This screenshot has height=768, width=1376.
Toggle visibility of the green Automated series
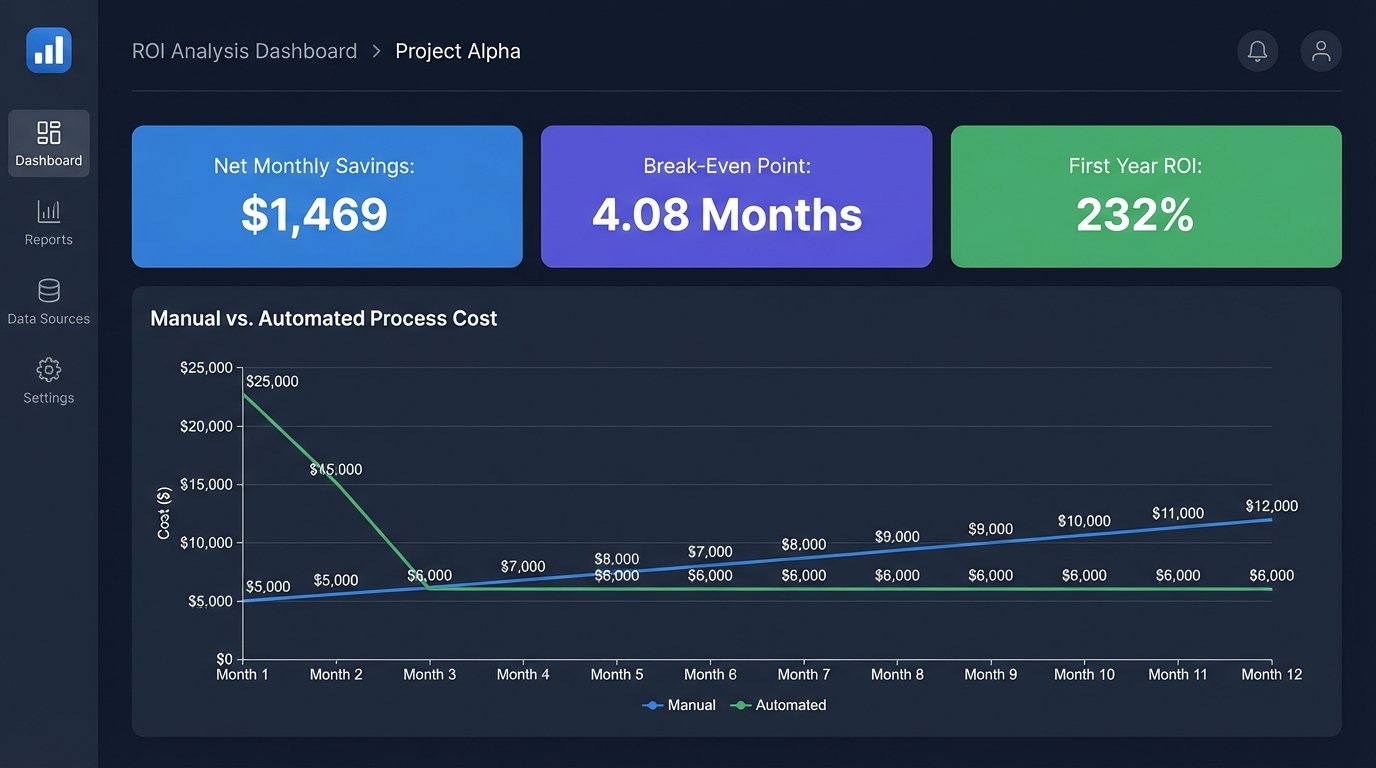[x=778, y=705]
